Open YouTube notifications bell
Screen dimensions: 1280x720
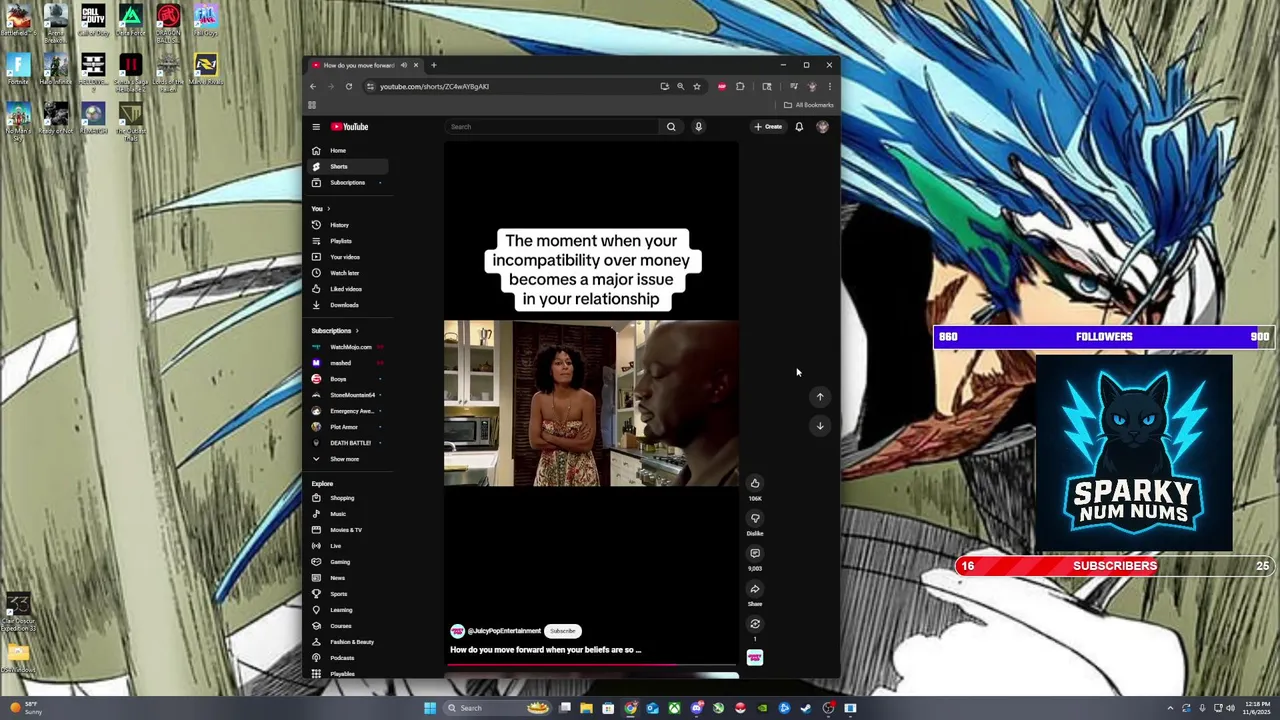pos(799,127)
